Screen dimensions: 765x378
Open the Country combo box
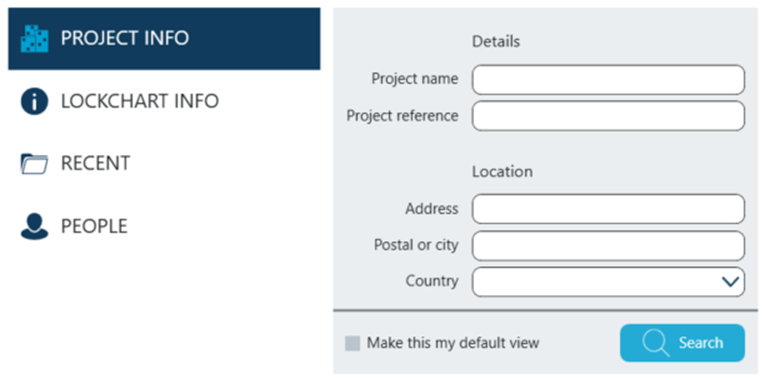(x=608, y=281)
